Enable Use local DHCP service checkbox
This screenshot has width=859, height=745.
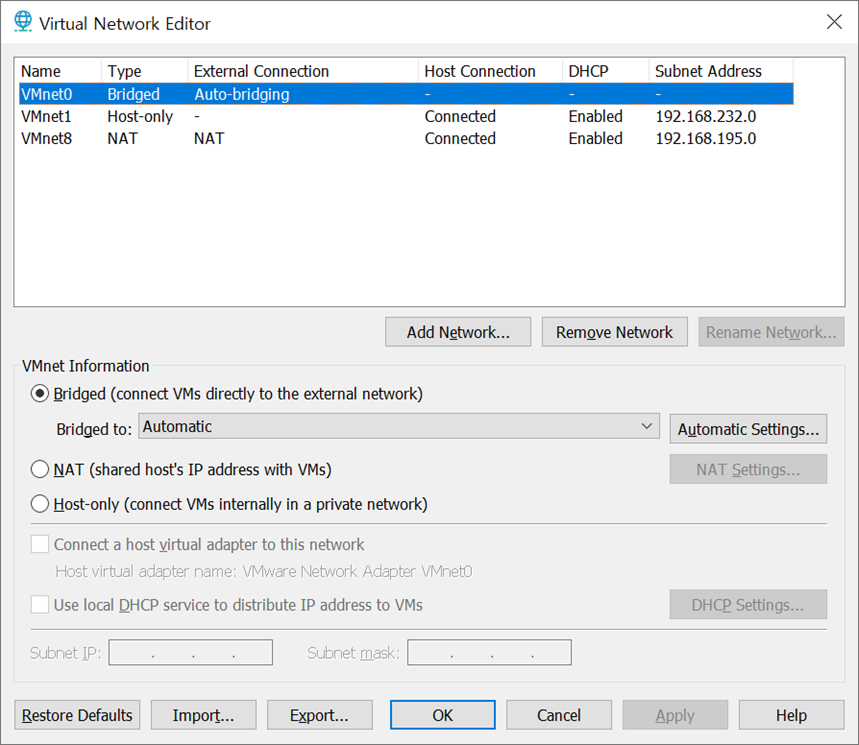(x=39, y=605)
